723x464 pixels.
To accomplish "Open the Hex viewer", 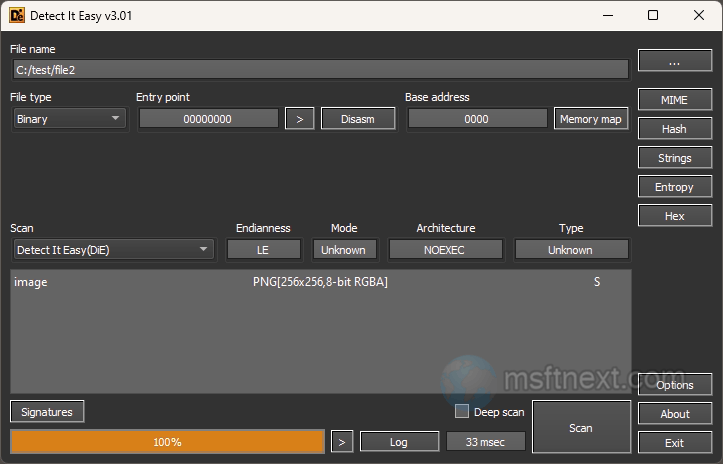I will (x=675, y=216).
